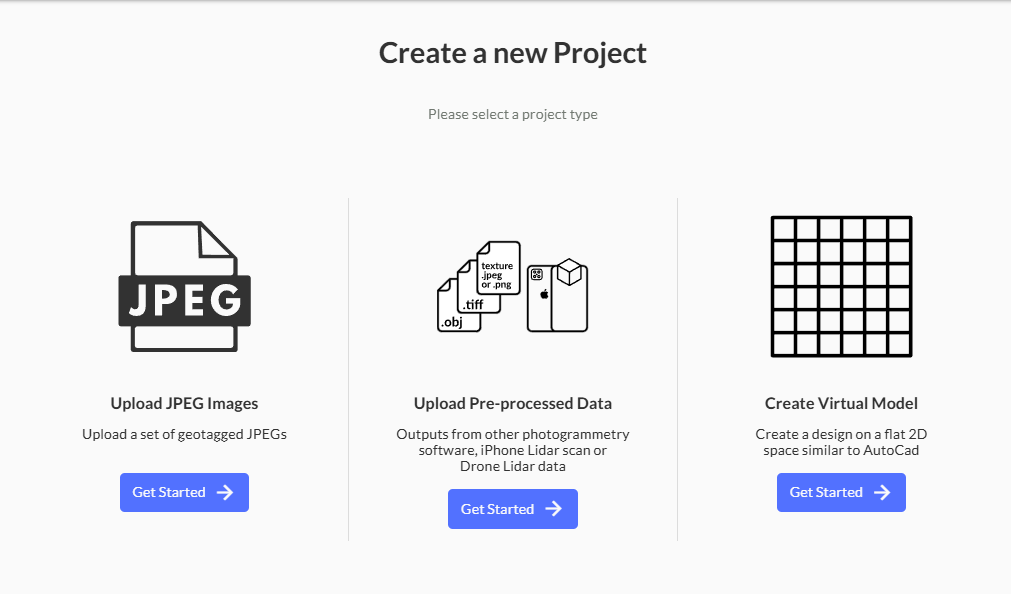Click the 'Please select a project type' text
The width and height of the screenshot is (1011, 594).
513,114
